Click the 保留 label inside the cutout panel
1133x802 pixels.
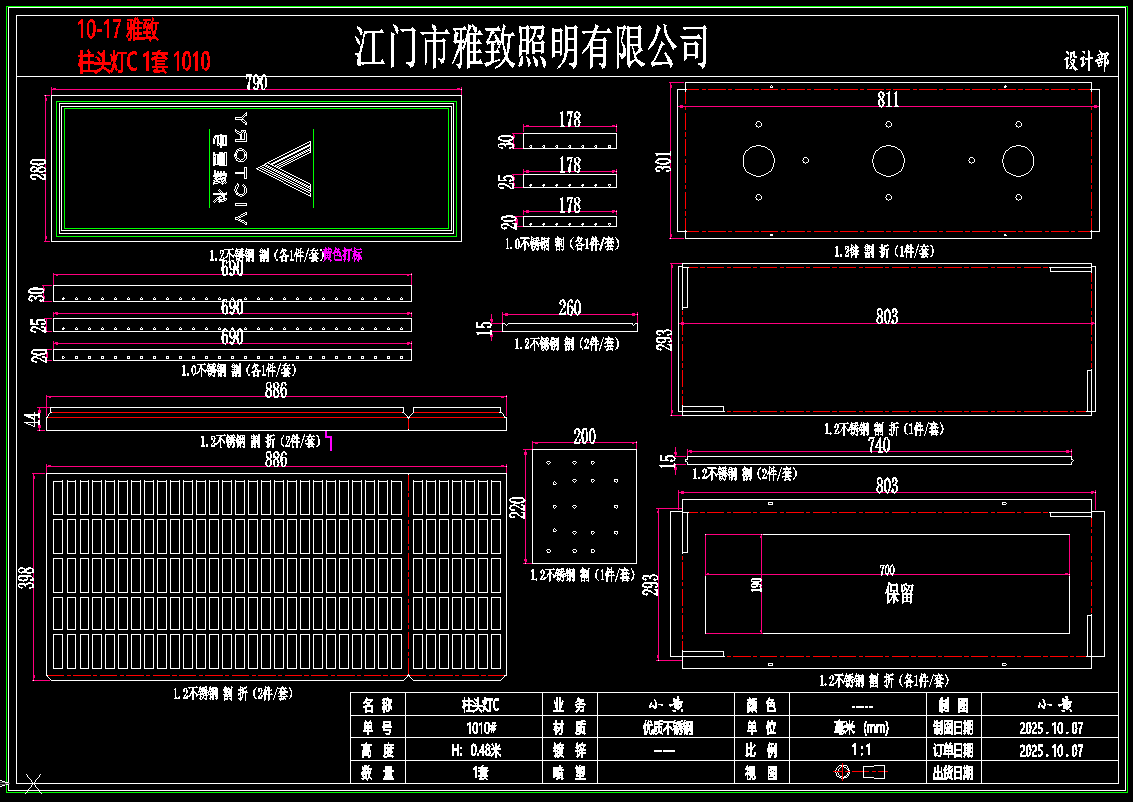(899, 594)
